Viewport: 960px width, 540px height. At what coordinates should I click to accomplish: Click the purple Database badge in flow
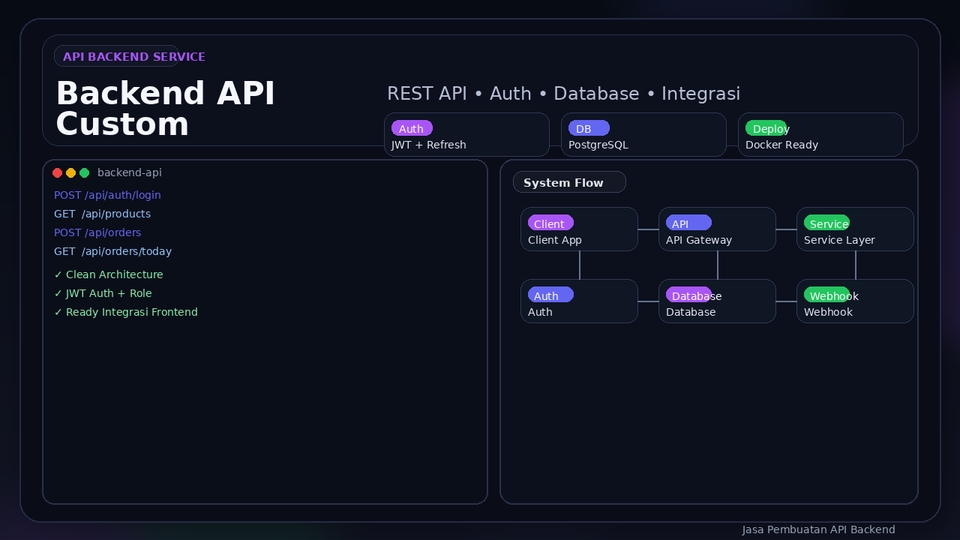tap(688, 295)
